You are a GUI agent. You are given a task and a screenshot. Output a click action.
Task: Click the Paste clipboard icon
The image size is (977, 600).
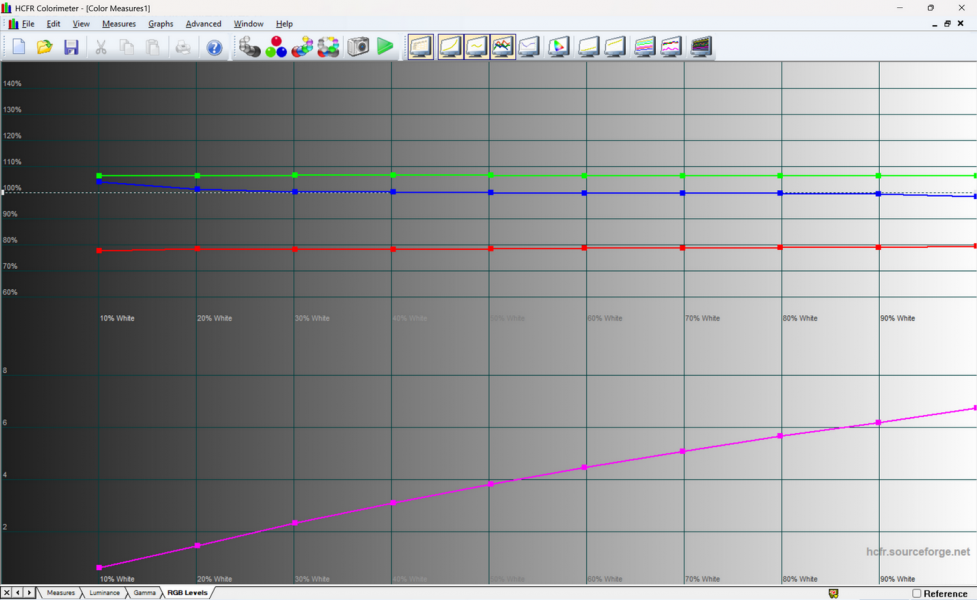[x=153, y=47]
